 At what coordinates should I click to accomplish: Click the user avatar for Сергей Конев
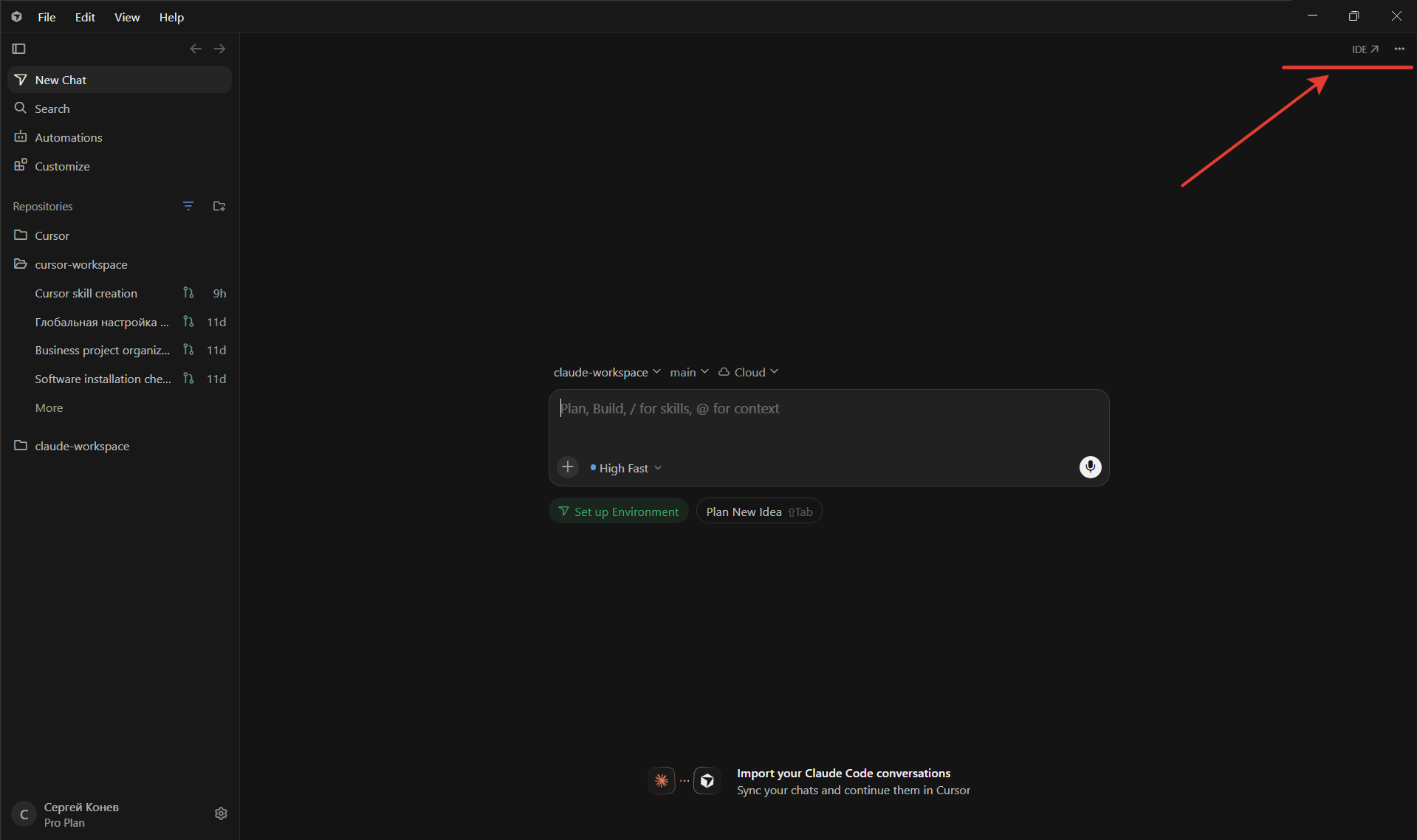pos(24,814)
